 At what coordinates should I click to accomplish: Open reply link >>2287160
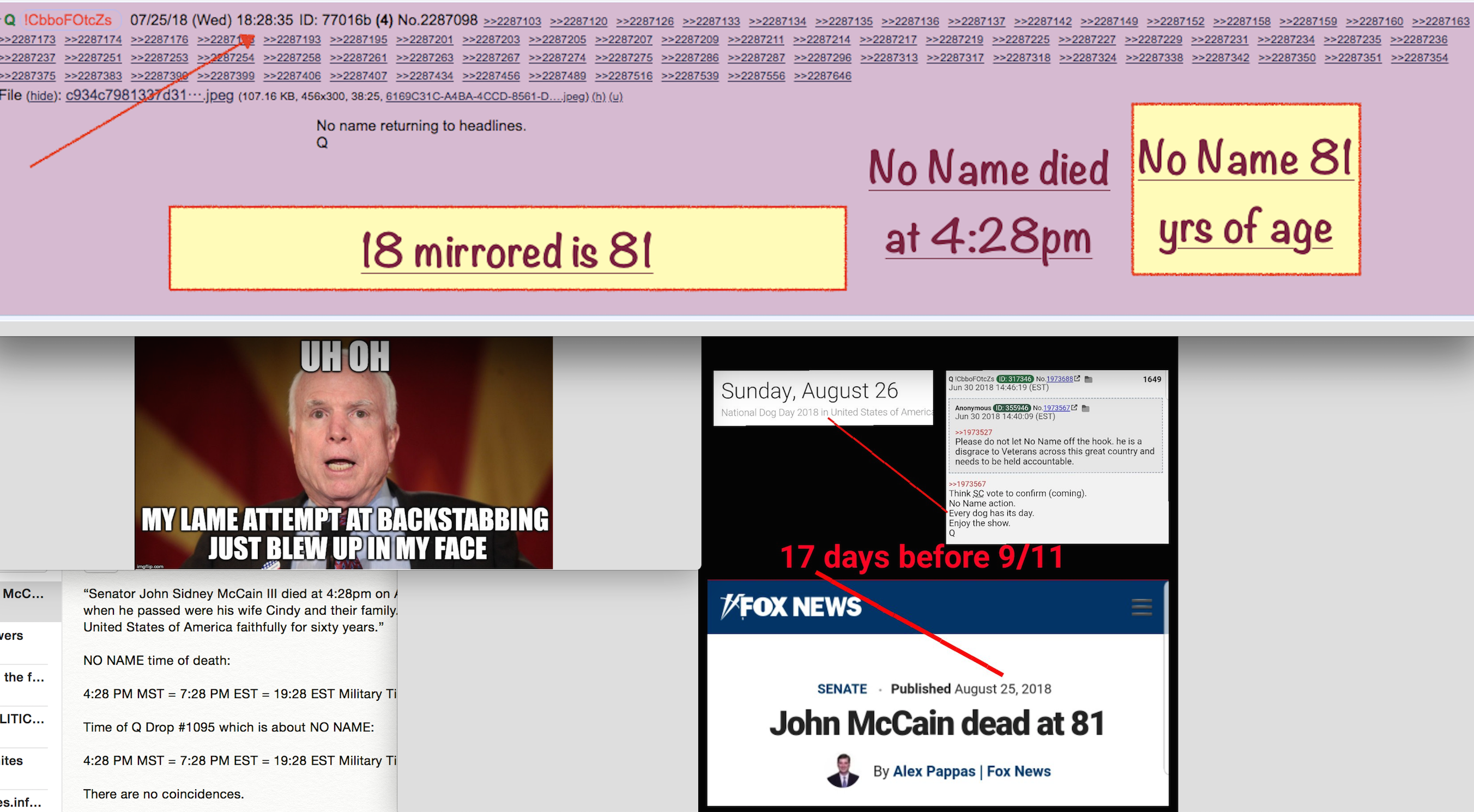tap(1374, 21)
